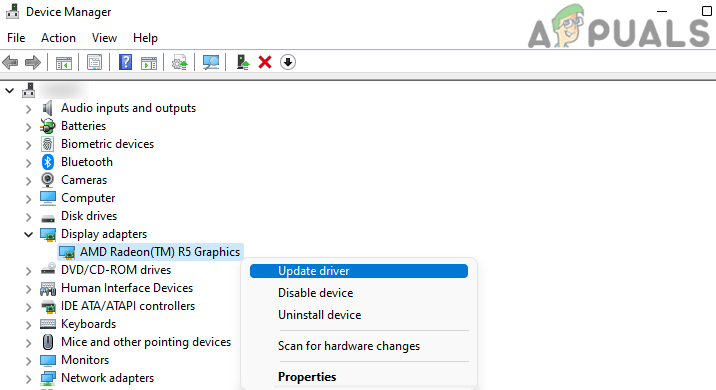Collapse the Display adapters category
Screen dimensions: 716x390
pyautogui.click(x=28, y=234)
